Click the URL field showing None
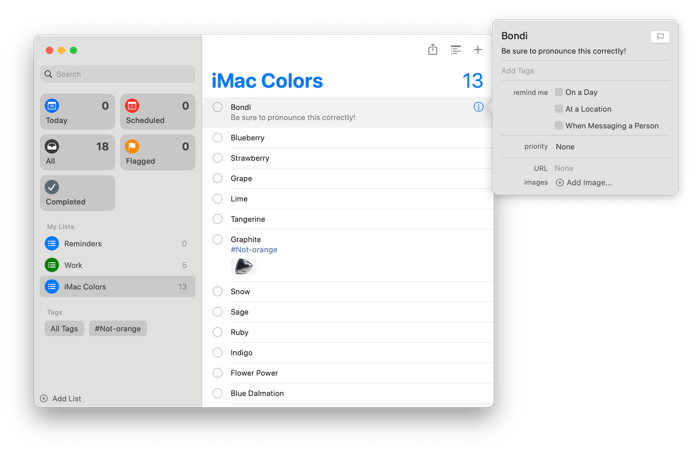Screen dimensions: 700x452 tap(564, 168)
